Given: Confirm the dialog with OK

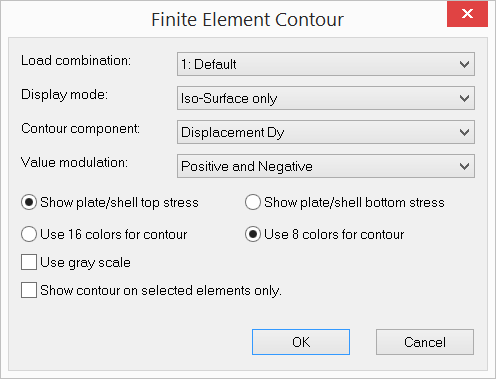Looking at the screenshot, I should (301, 342).
